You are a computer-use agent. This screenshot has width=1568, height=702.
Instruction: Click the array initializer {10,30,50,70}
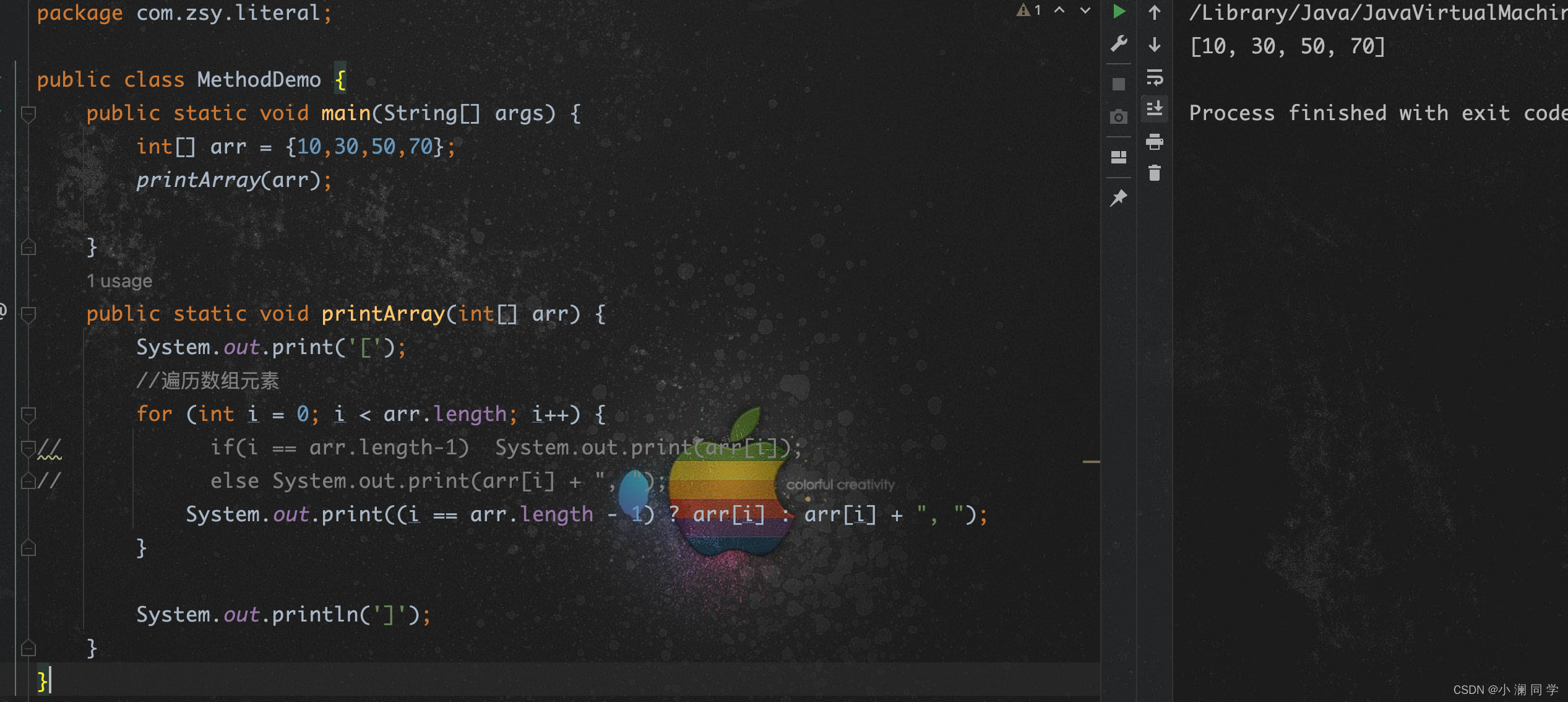tap(364, 147)
